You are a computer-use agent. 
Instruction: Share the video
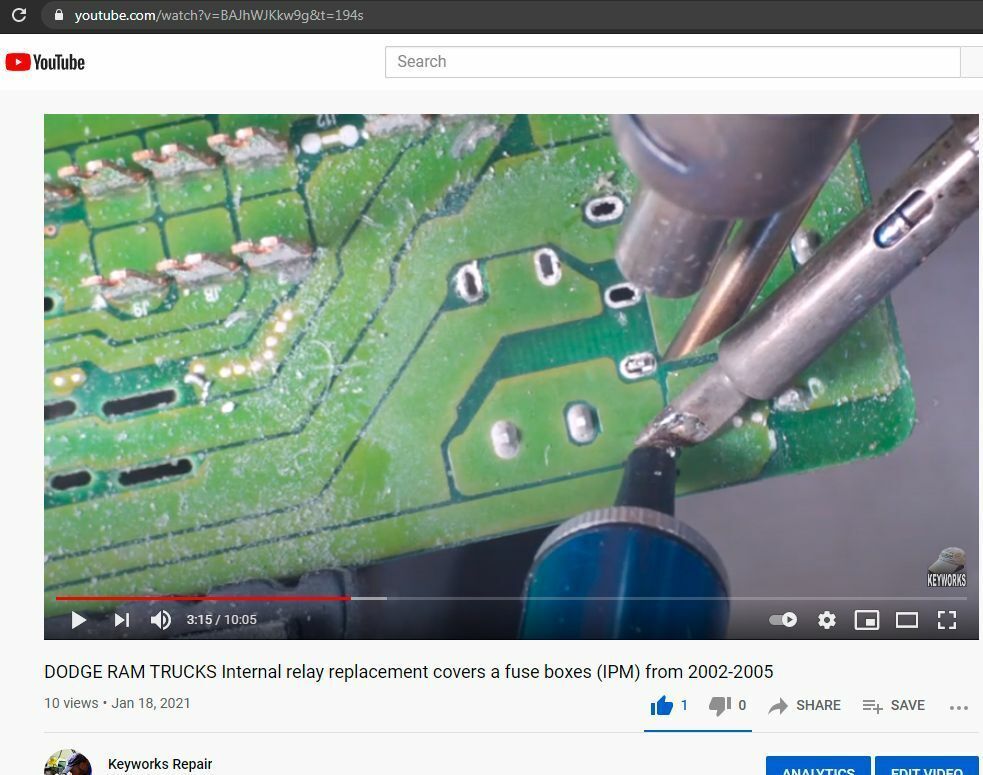(805, 706)
